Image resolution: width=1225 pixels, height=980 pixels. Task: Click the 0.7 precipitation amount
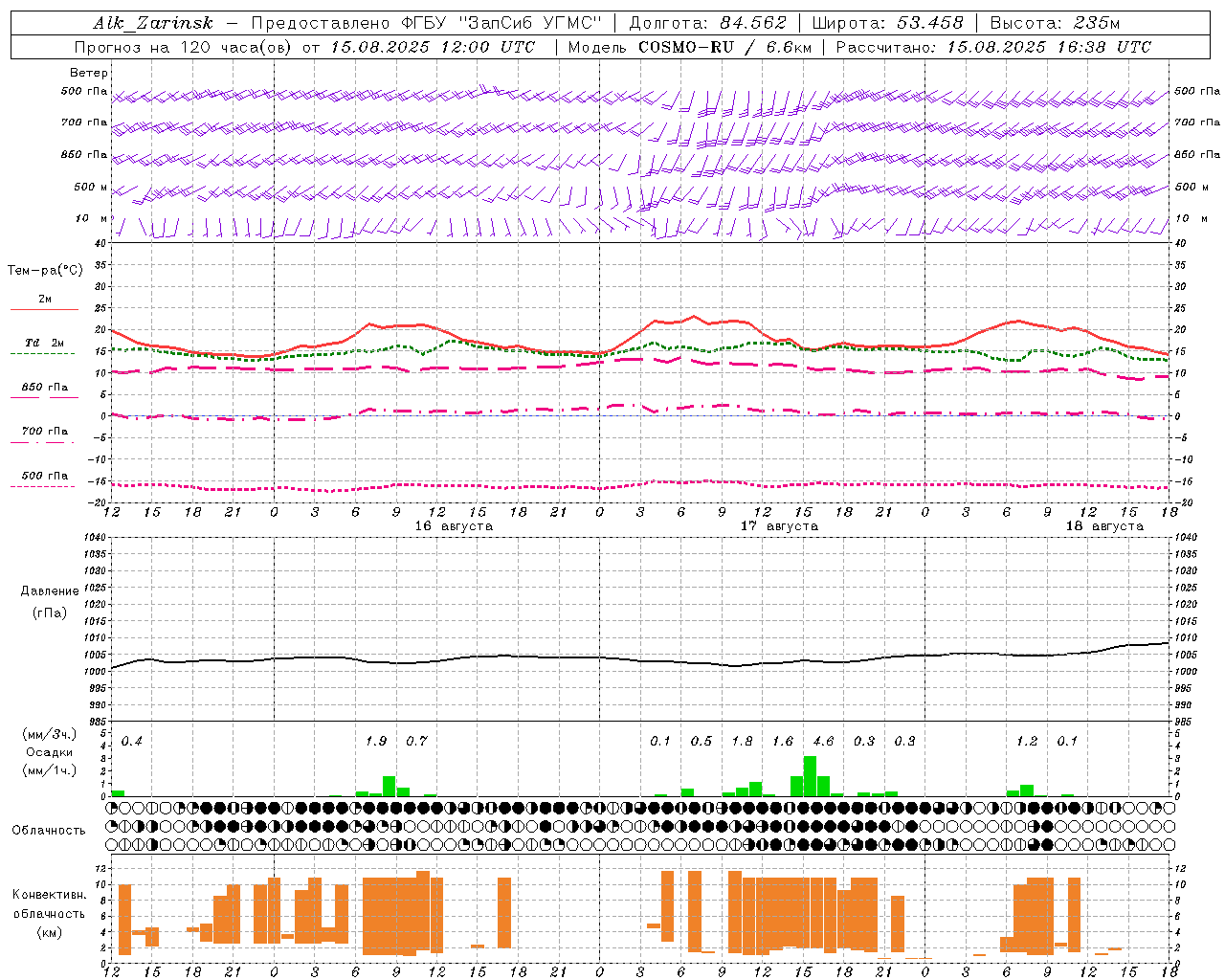[x=416, y=741]
